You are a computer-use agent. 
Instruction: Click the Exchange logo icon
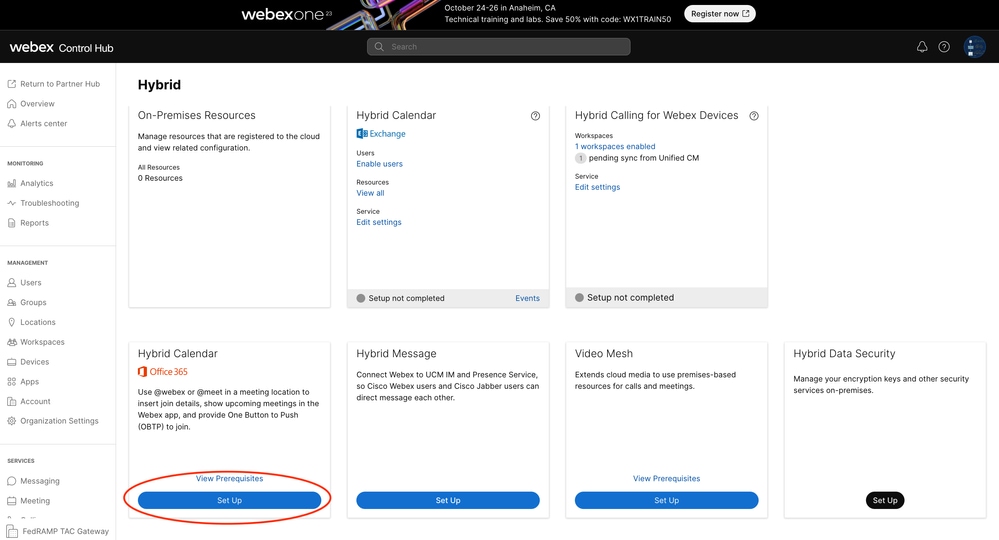pos(362,134)
